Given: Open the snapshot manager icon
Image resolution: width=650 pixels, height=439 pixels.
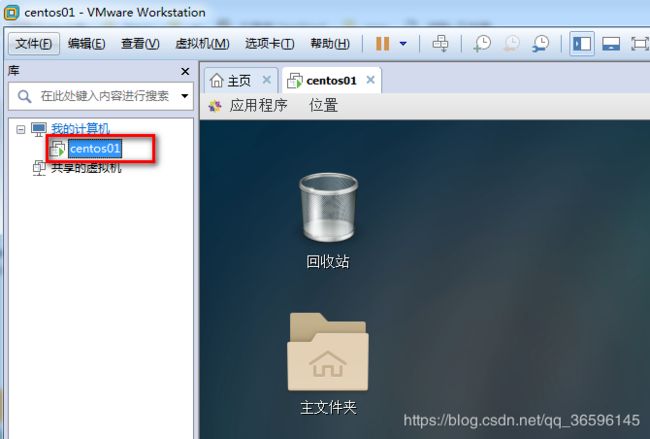Looking at the screenshot, I should pos(541,44).
